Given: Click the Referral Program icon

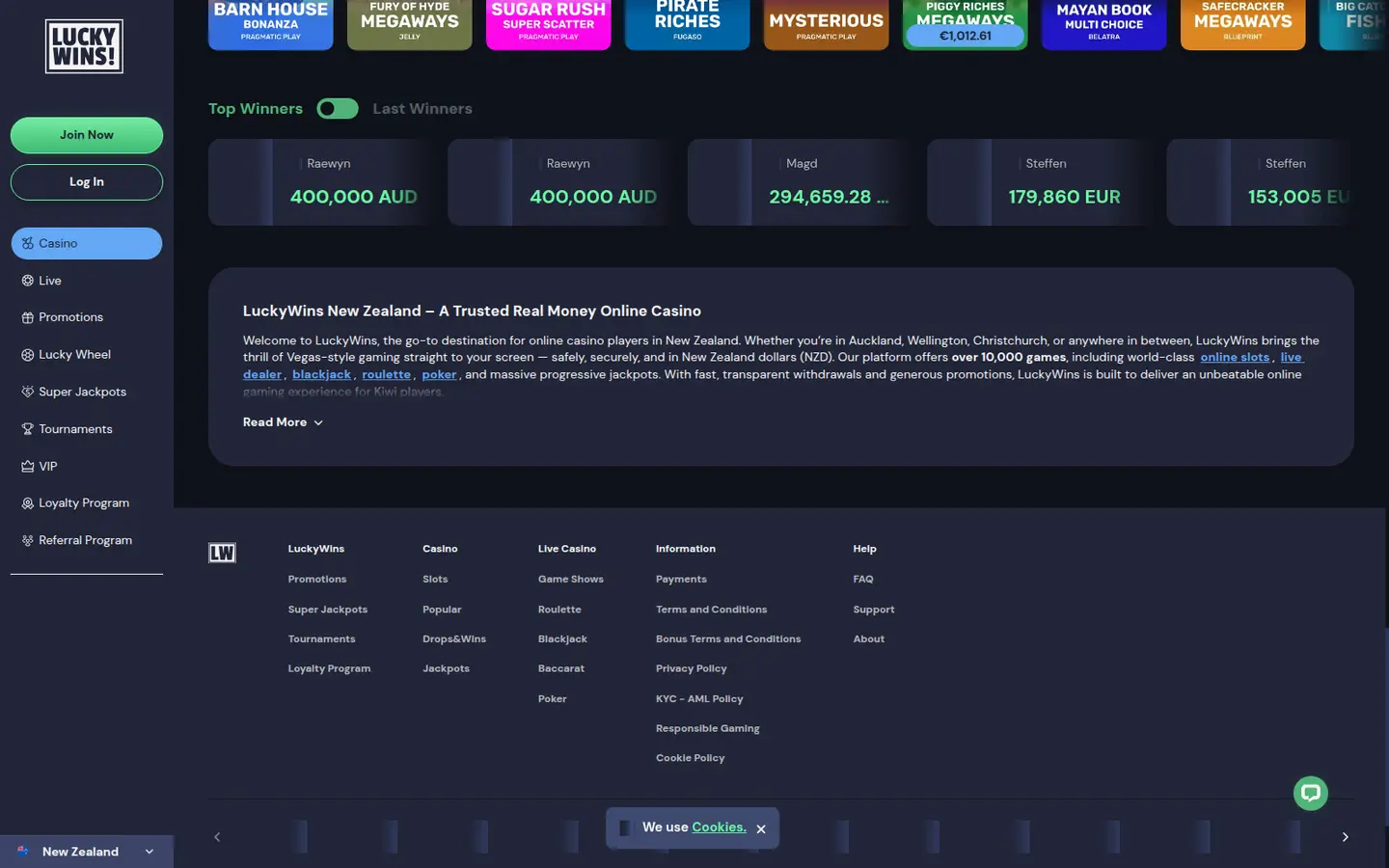Looking at the screenshot, I should click(27, 540).
